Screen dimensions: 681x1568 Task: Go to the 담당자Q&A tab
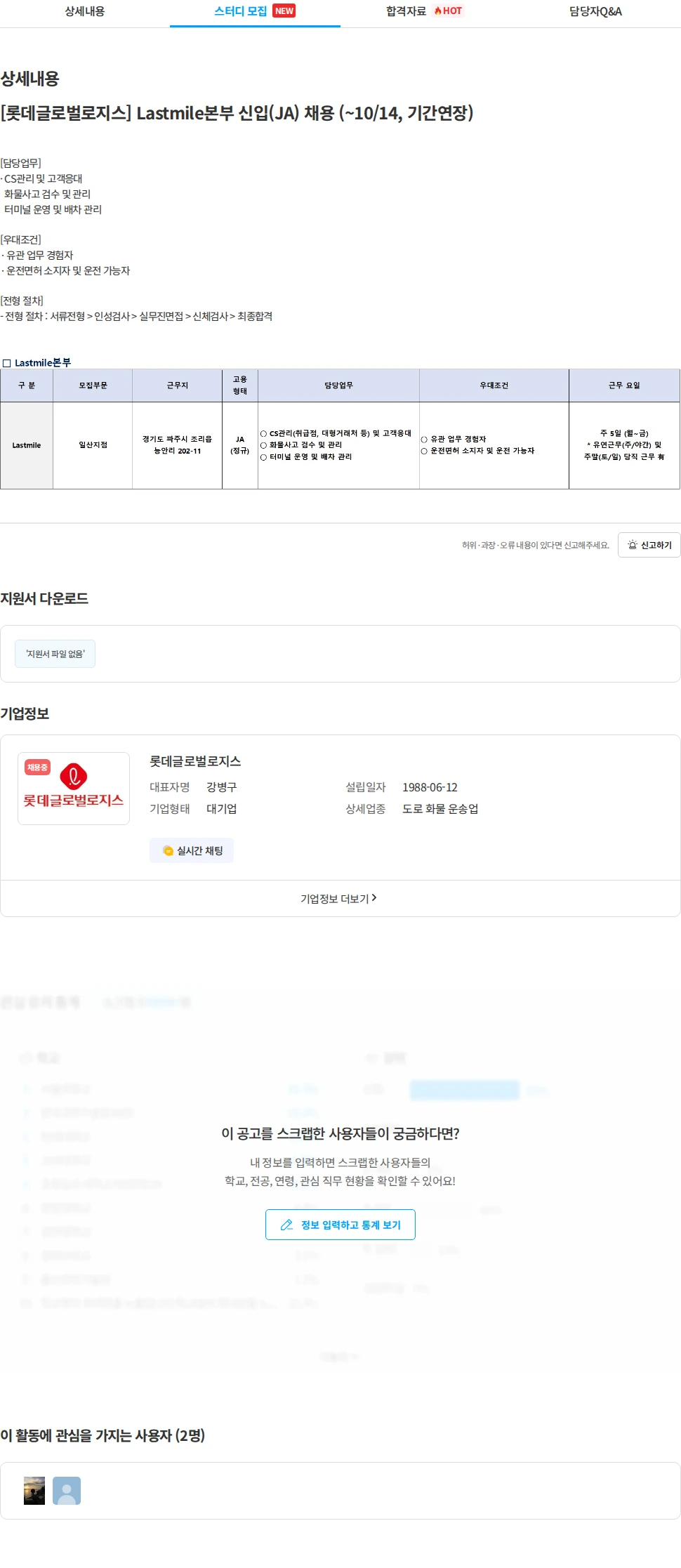click(x=595, y=11)
